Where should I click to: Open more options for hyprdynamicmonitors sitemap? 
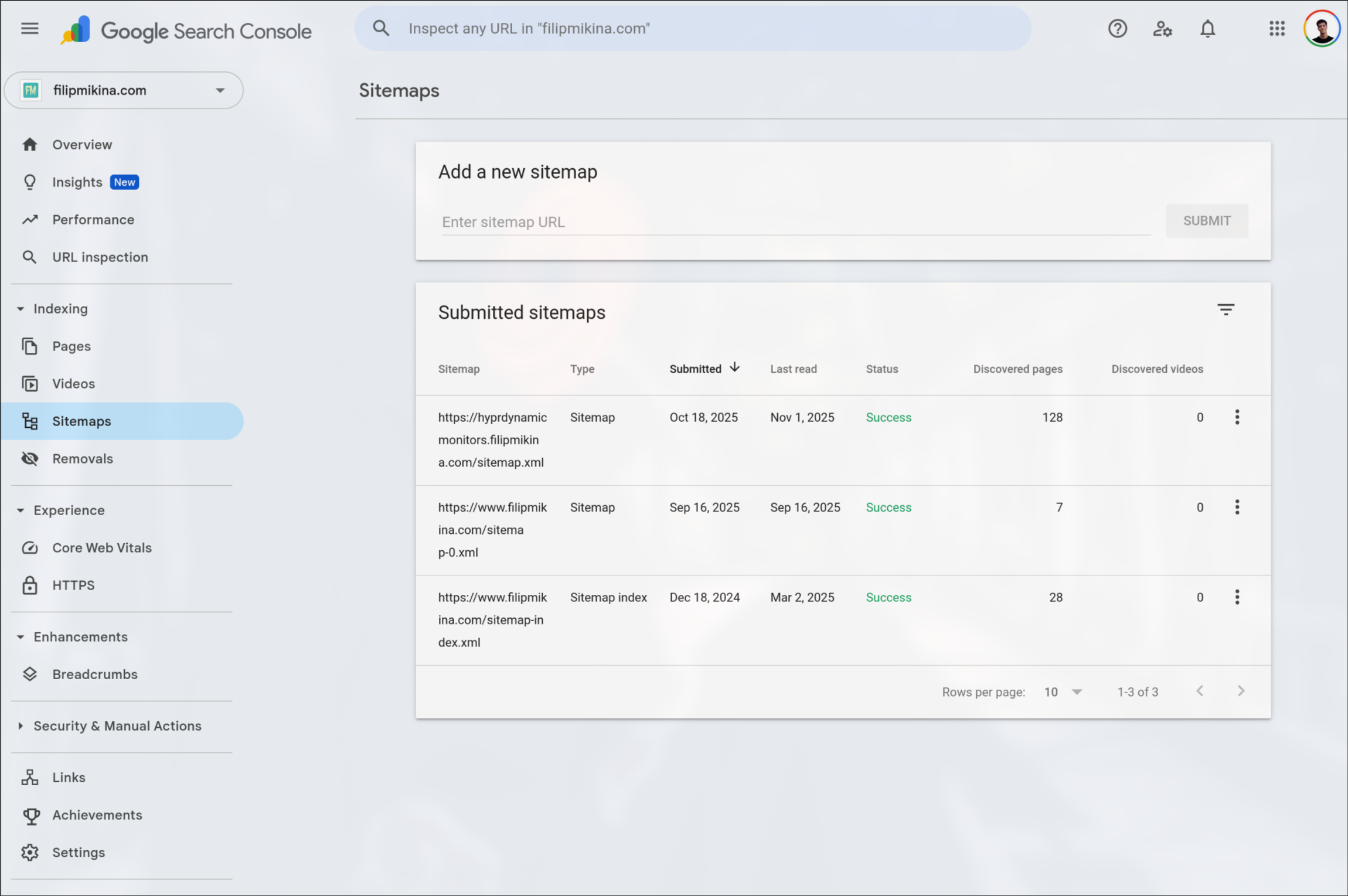coord(1237,417)
